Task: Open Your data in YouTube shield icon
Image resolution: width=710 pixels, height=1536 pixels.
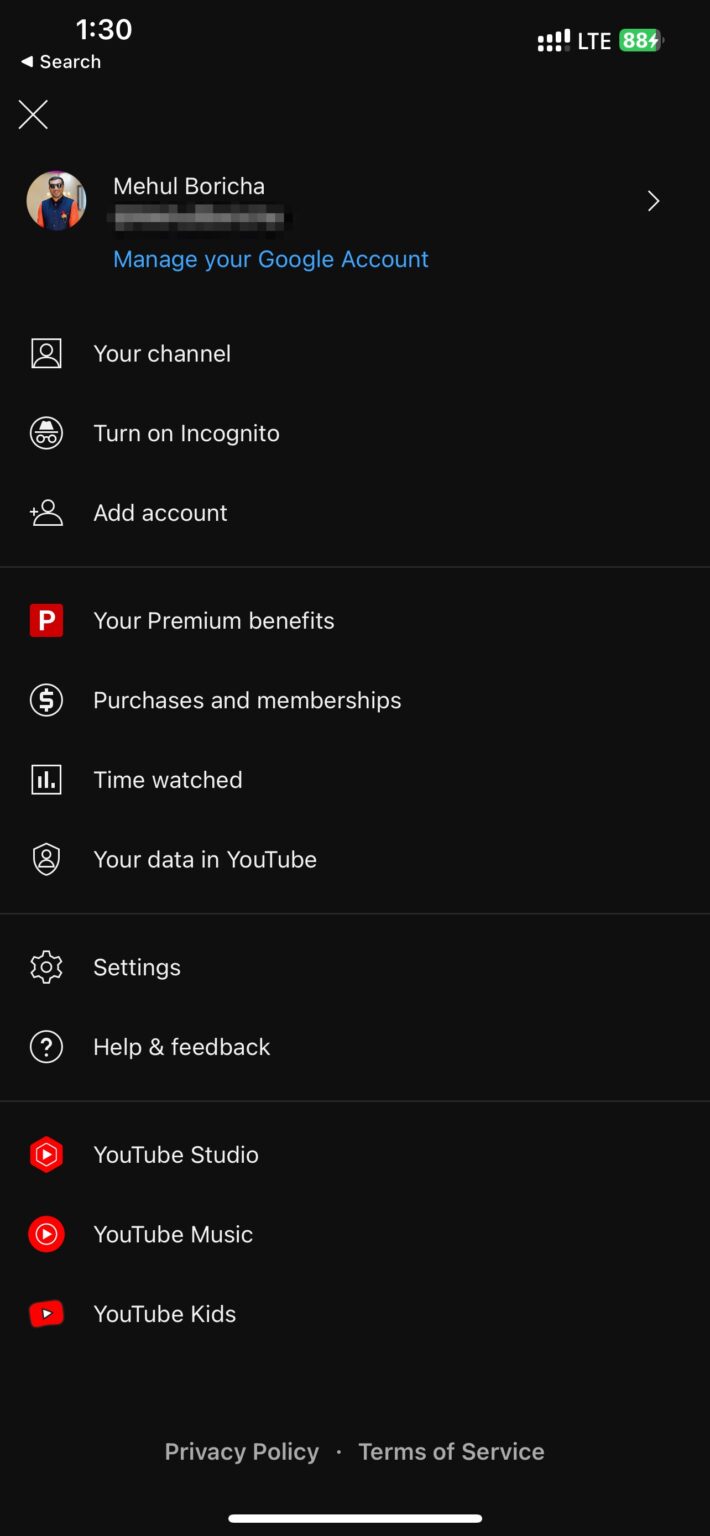Action: 46,859
